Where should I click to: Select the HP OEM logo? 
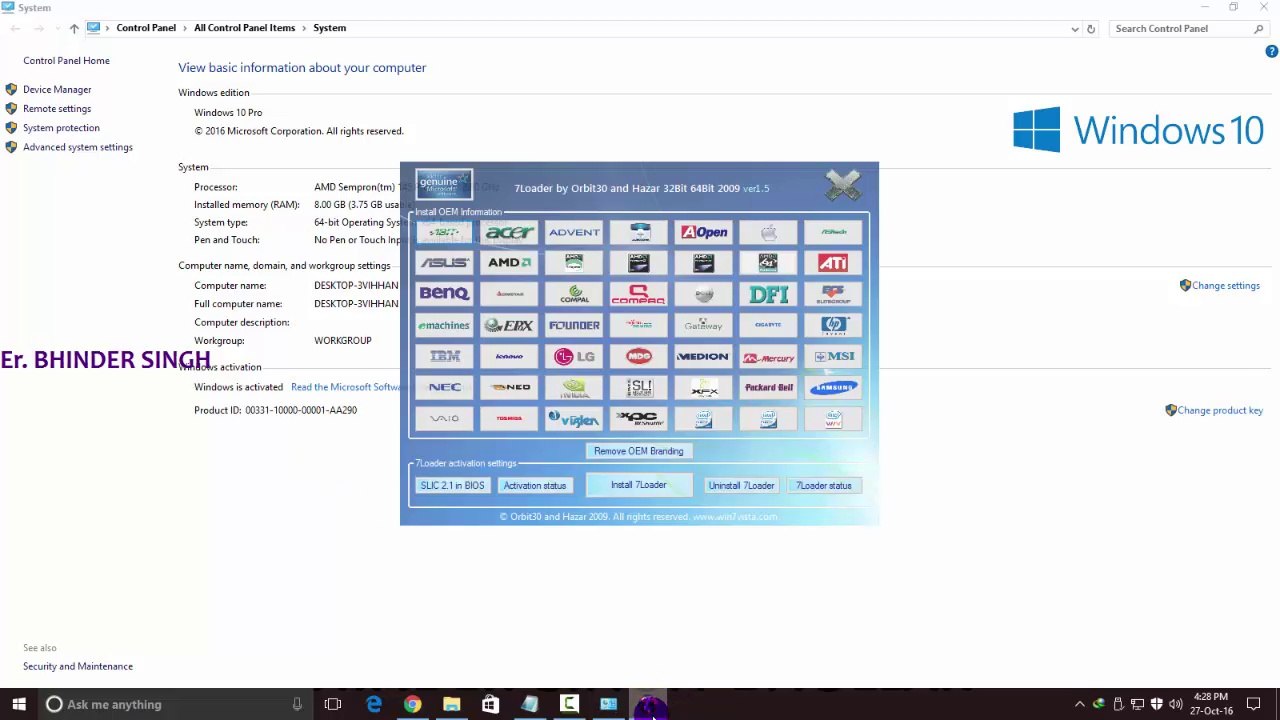click(x=833, y=325)
